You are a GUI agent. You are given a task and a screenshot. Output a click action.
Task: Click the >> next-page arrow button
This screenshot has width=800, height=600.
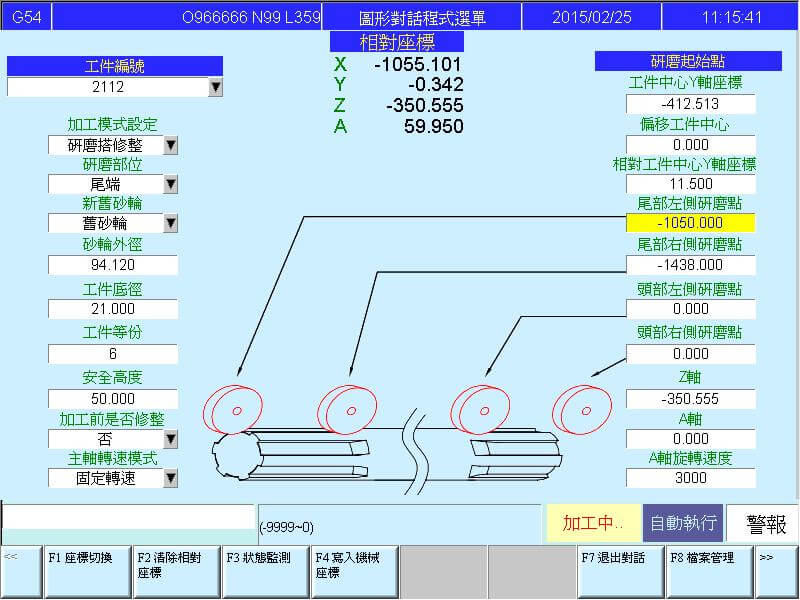[778, 571]
